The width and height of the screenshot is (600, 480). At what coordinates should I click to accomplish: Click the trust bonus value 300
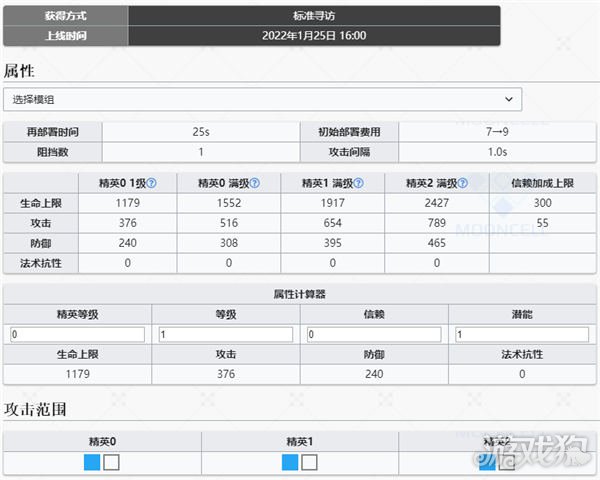point(543,203)
